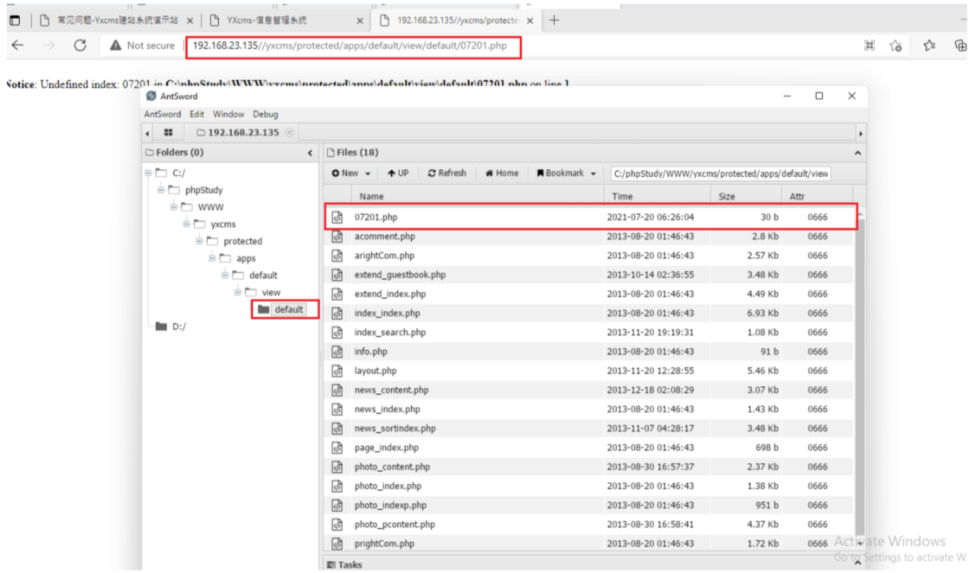Click the index_index.php file icon
Image resolution: width=968 pixels, height=573 pixels.
point(337,313)
